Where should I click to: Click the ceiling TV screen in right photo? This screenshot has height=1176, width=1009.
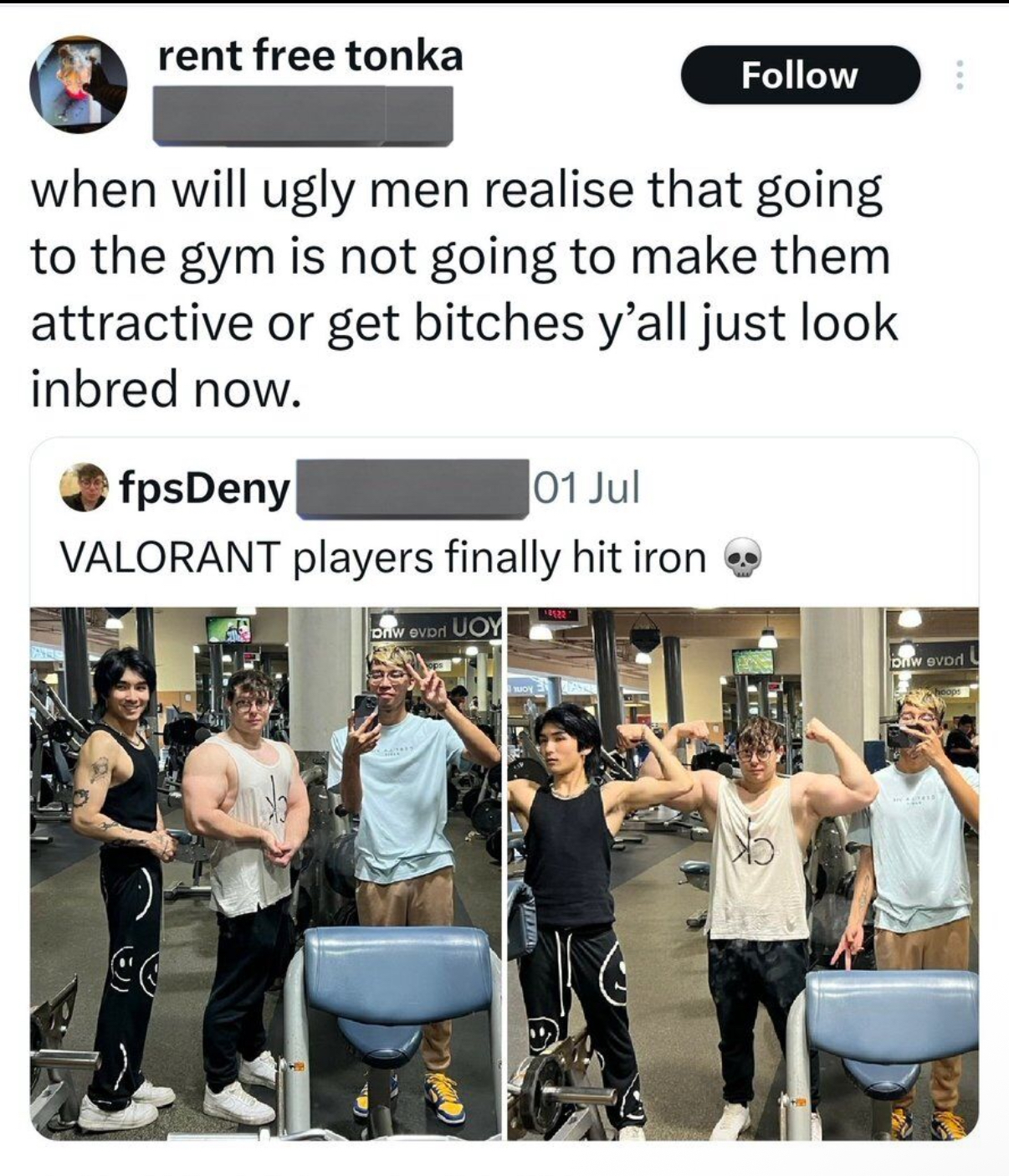752,660
